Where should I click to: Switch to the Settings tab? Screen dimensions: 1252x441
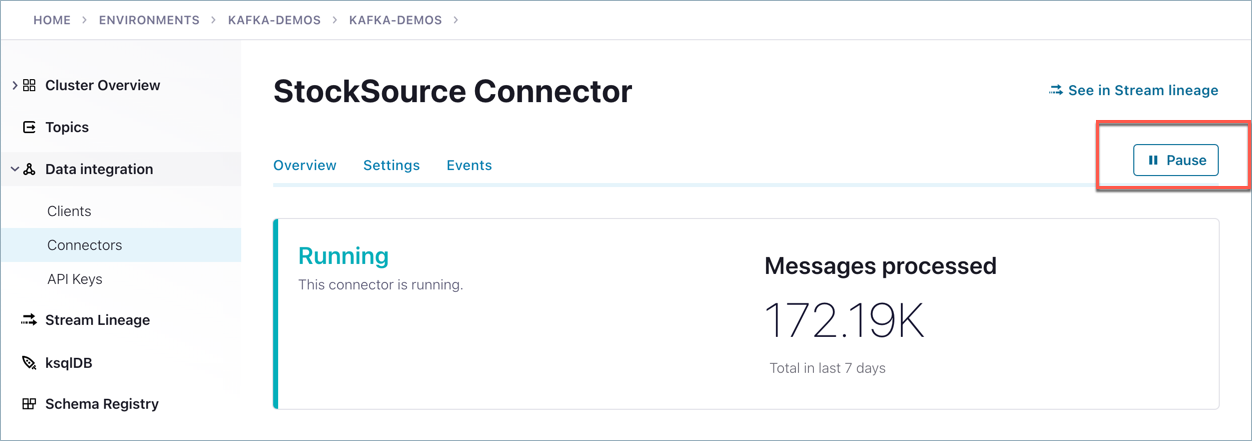pyautogui.click(x=391, y=165)
